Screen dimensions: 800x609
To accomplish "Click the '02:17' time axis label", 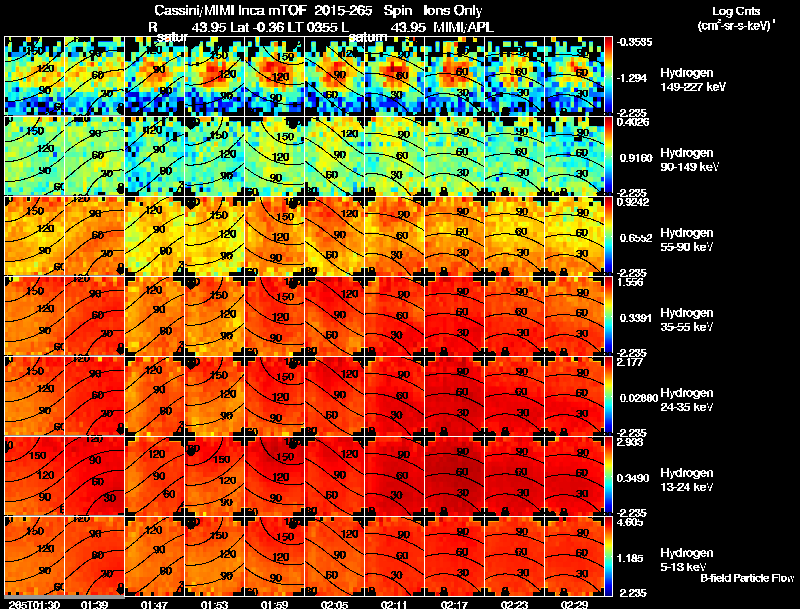I will click(455, 604).
